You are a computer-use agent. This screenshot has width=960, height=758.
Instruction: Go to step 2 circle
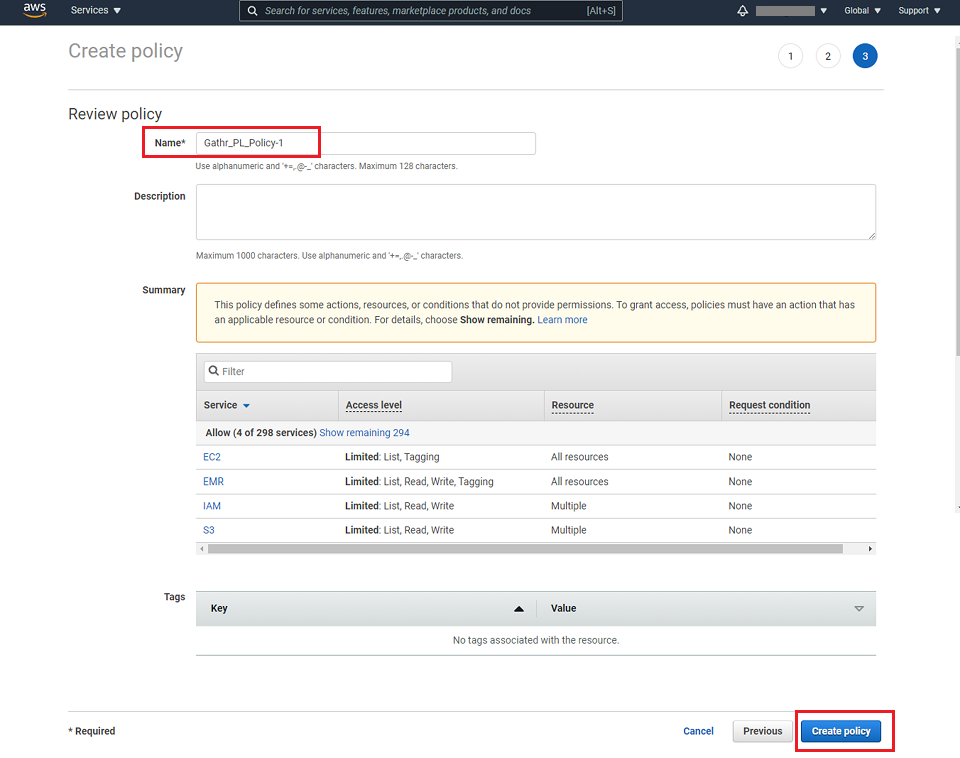(x=828, y=56)
